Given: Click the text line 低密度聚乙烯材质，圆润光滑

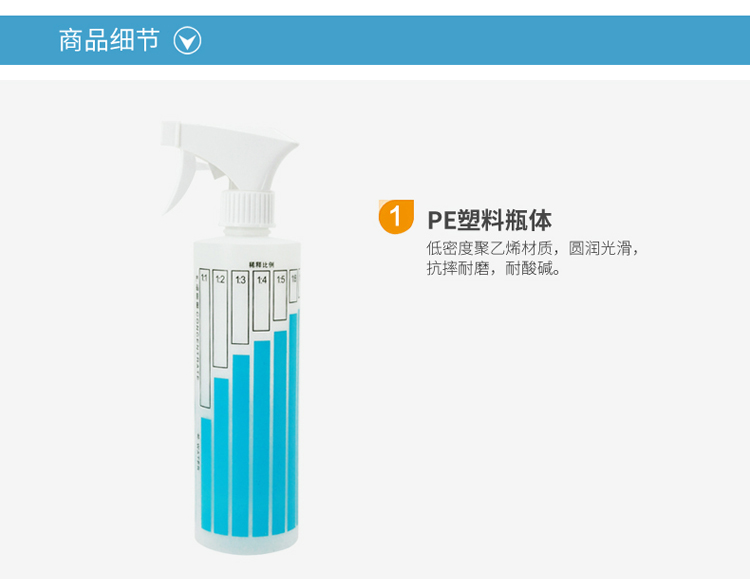Looking at the screenshot, I should click(532, 248).
